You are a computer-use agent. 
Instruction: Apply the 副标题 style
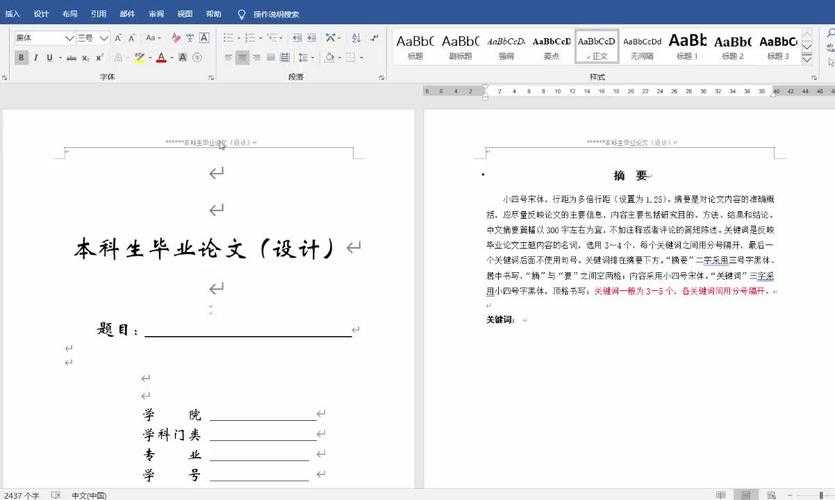click(460, 47)
